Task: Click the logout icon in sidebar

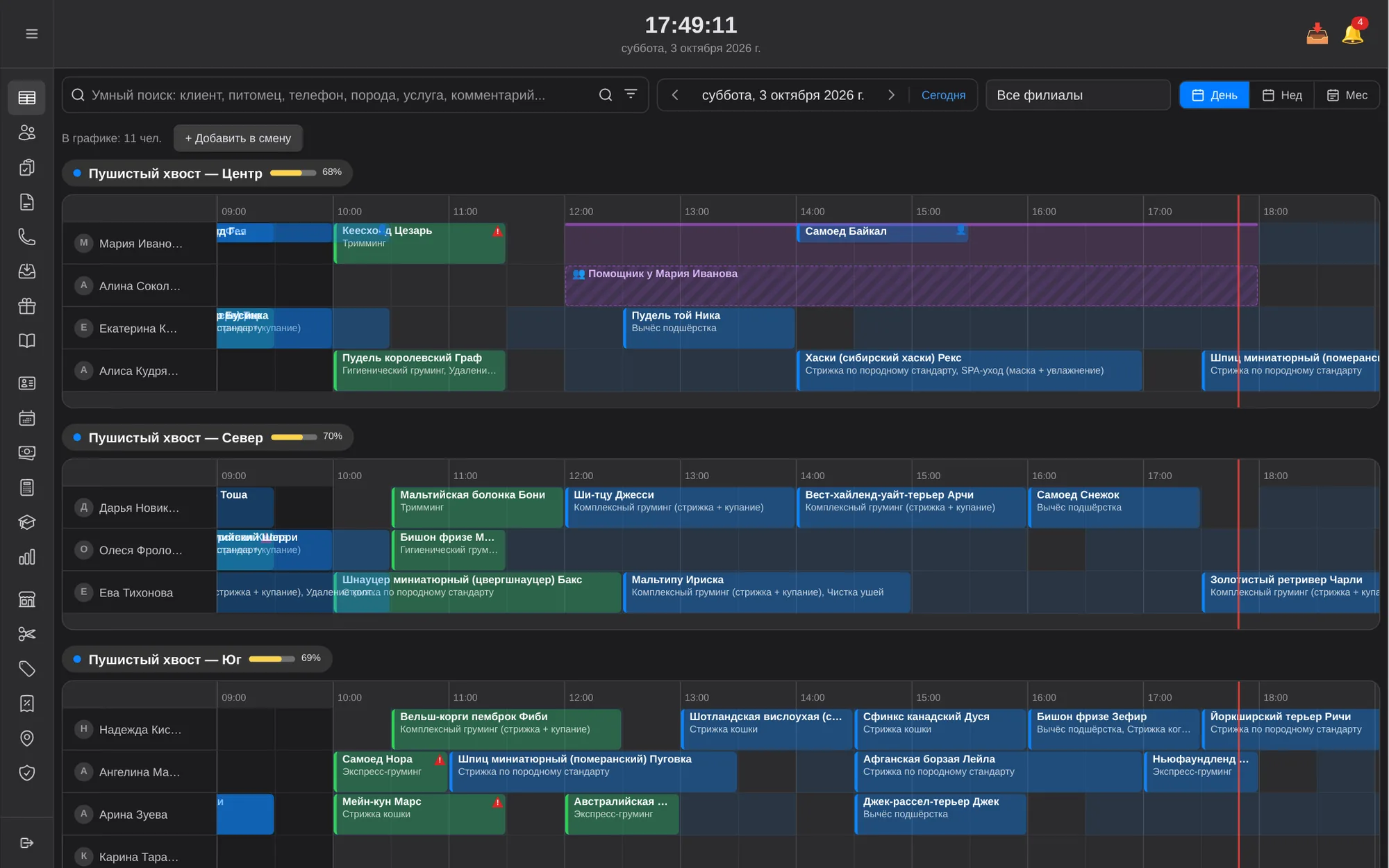Action: 26,843
